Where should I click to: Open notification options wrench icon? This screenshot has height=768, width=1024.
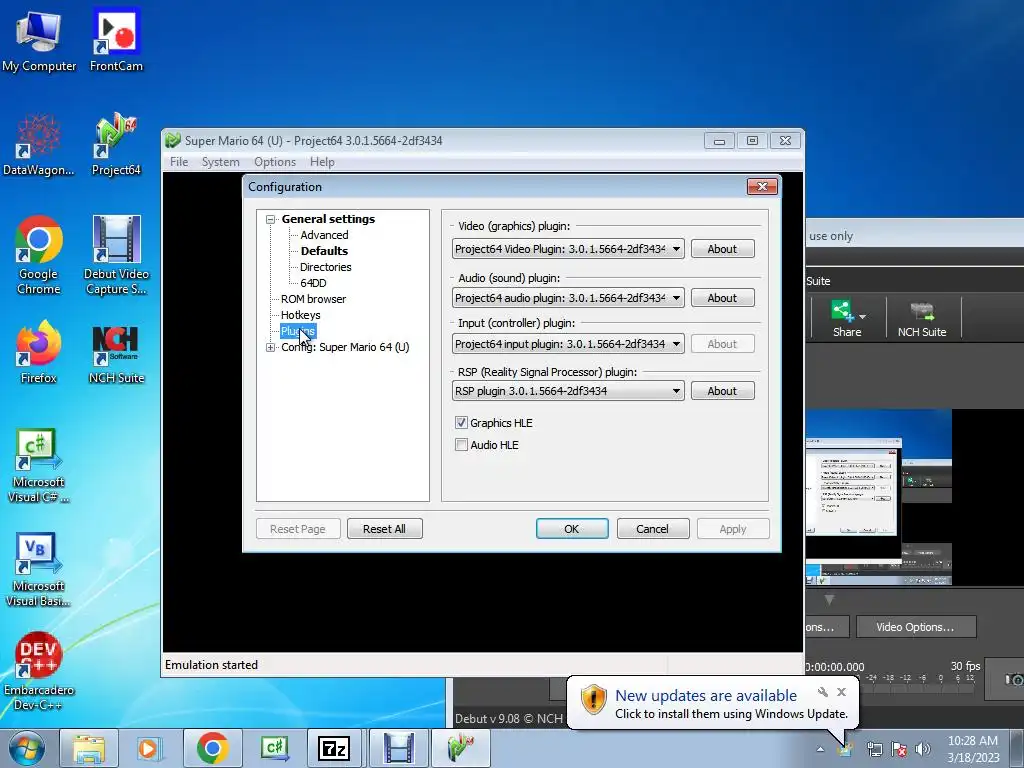click(823, 692)
